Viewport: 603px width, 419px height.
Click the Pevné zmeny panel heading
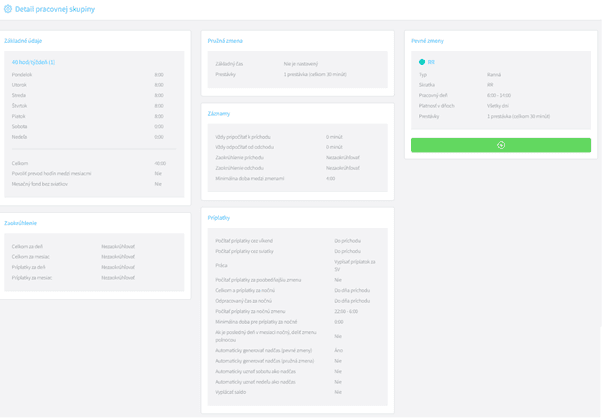[427, 41]
